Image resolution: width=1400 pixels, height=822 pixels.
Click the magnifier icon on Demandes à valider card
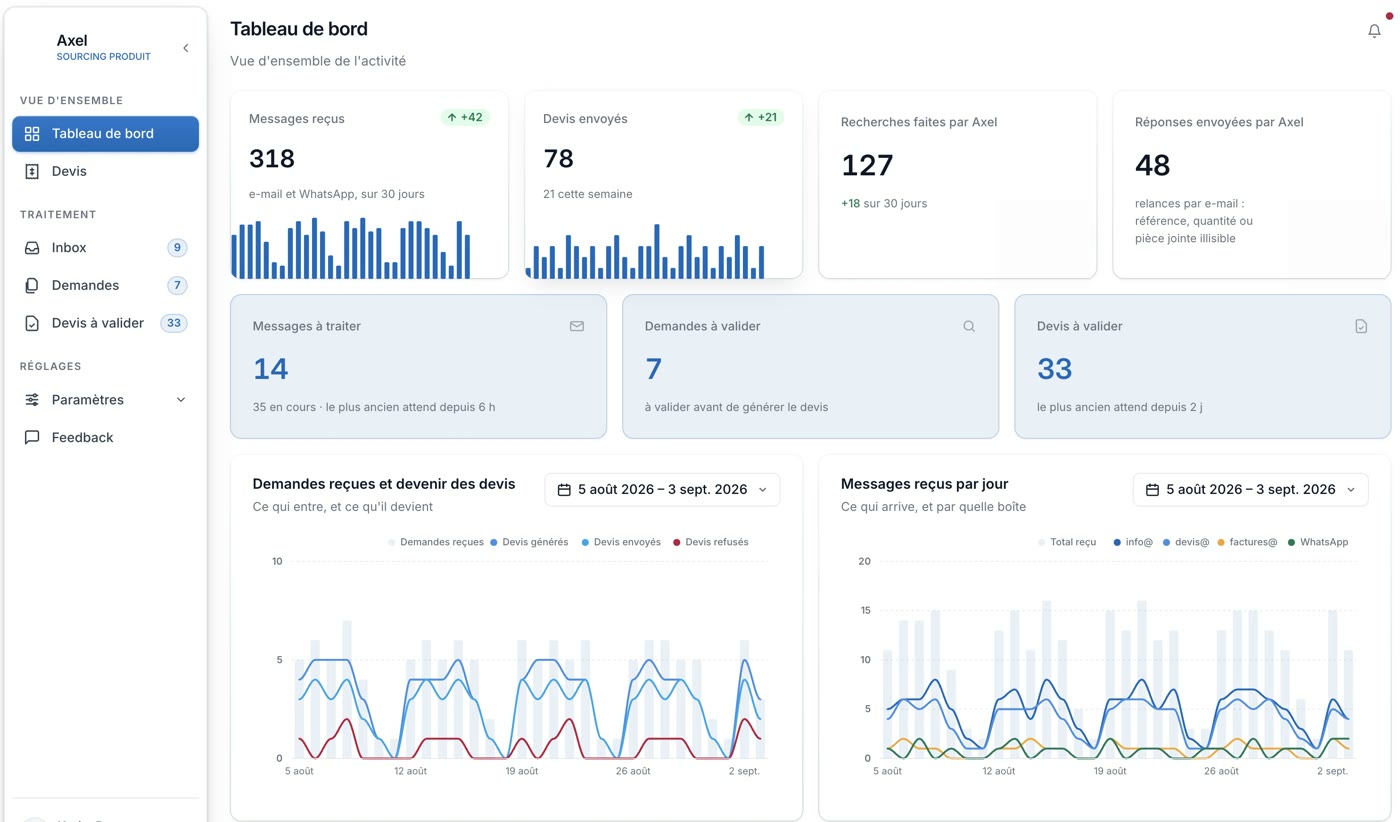point(969,326)
